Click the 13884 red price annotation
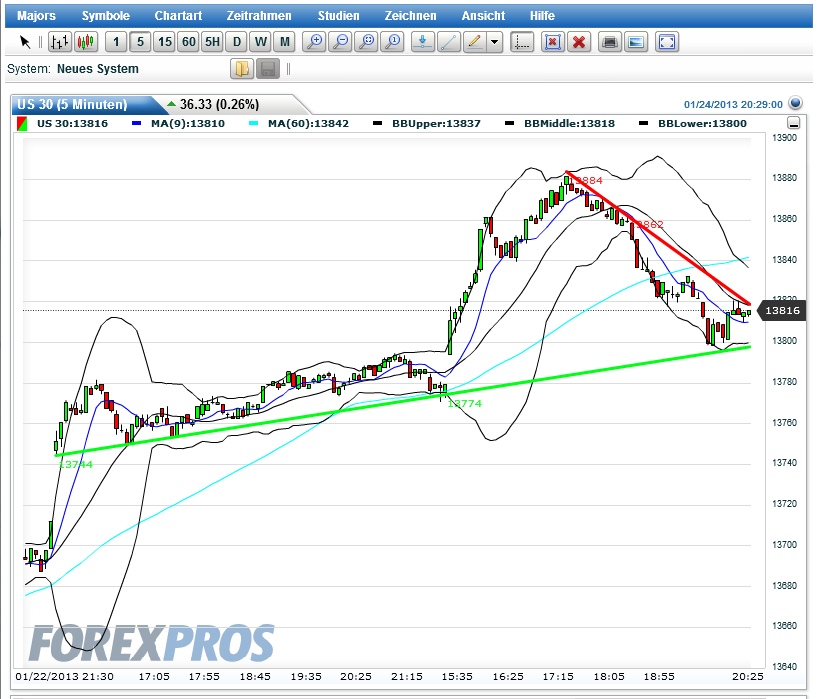This screenshot has height=699, width=817. click(x=586, y=181)
